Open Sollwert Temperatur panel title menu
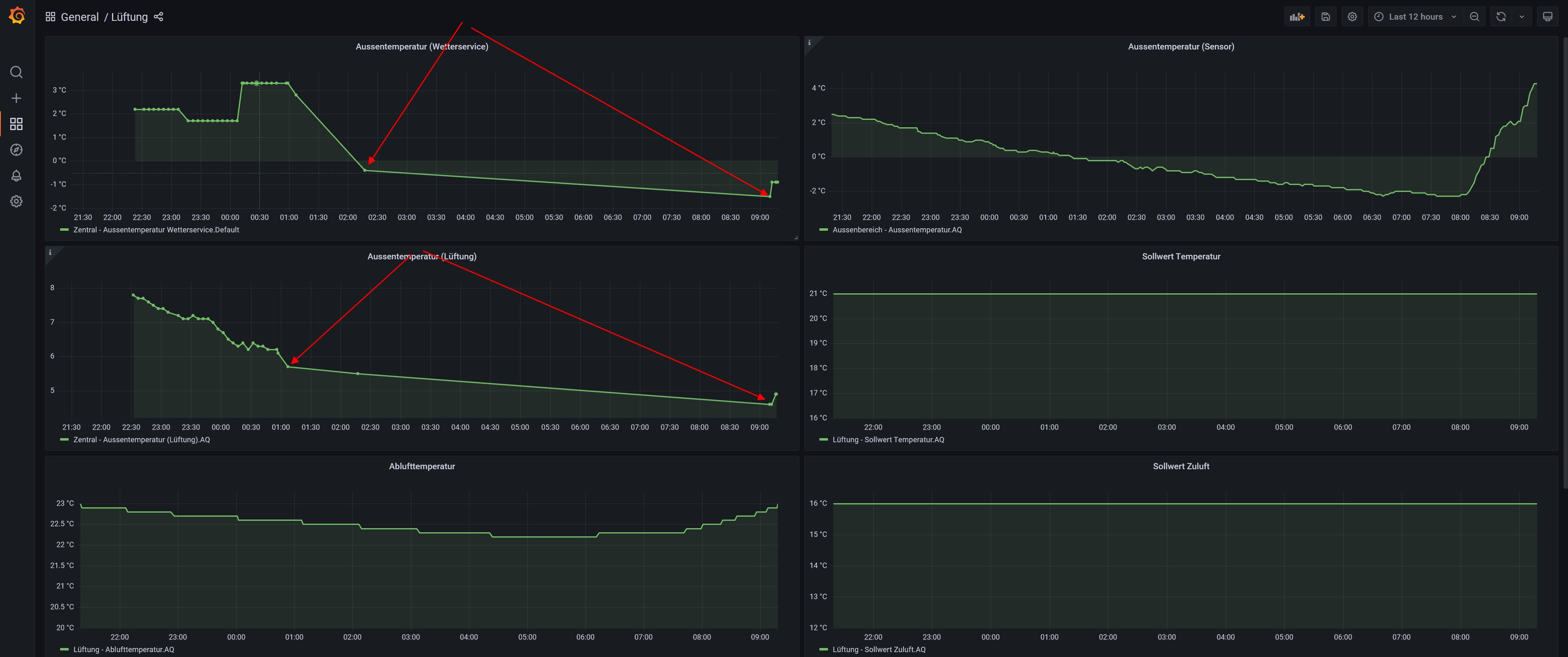 tap(1181, 256)
